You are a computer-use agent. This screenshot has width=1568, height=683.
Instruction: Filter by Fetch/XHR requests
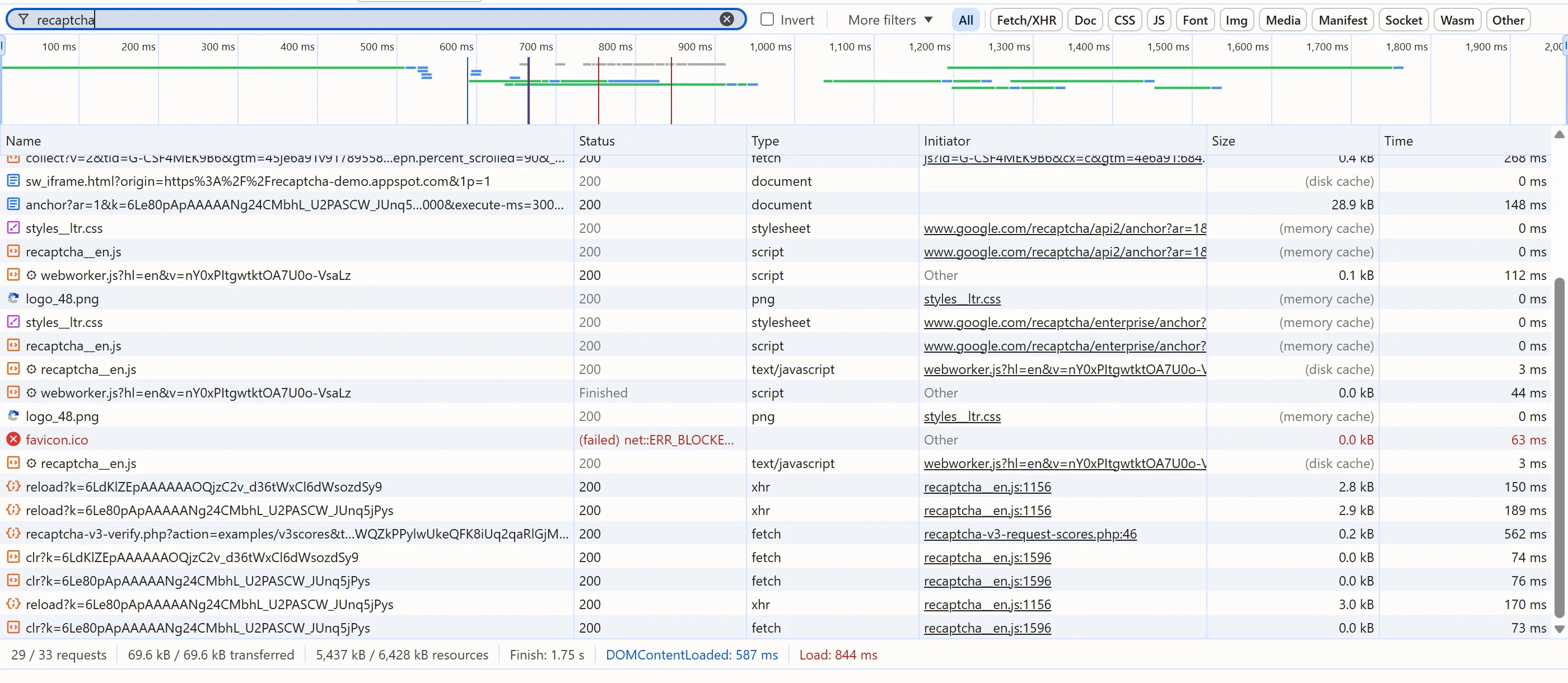[1026, 20]
